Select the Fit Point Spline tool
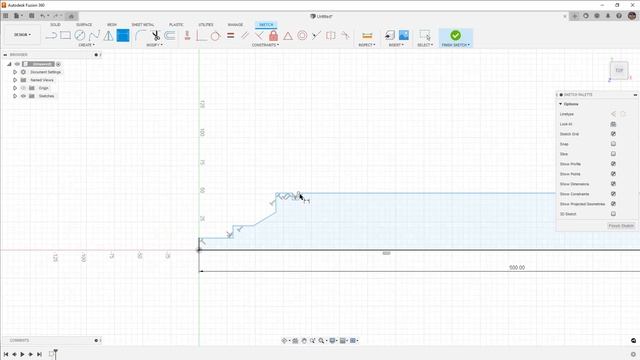 (94, 36)
